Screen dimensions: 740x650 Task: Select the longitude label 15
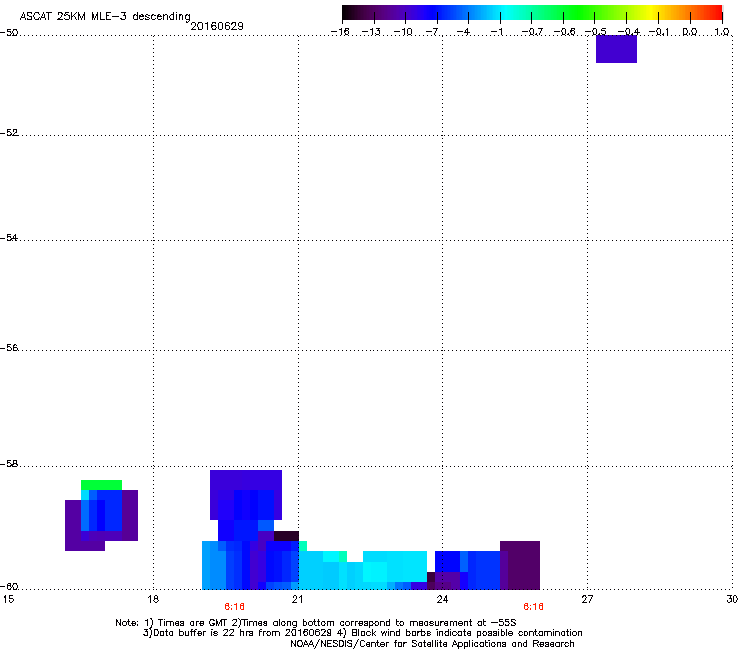click(x=8, y=599)
